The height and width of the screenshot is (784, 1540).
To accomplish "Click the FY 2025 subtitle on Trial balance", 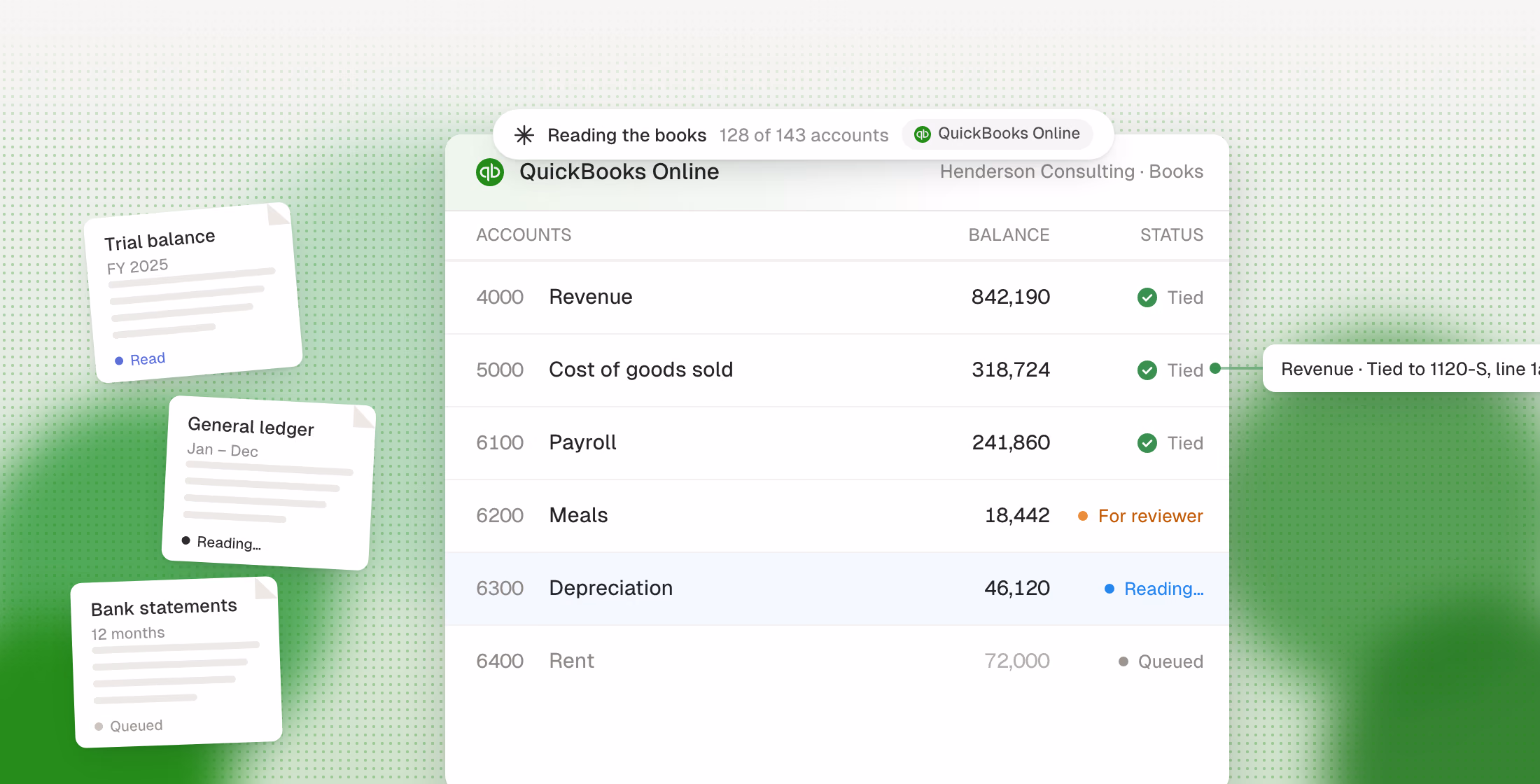I will pyautogui.click(x=137, y=267).
